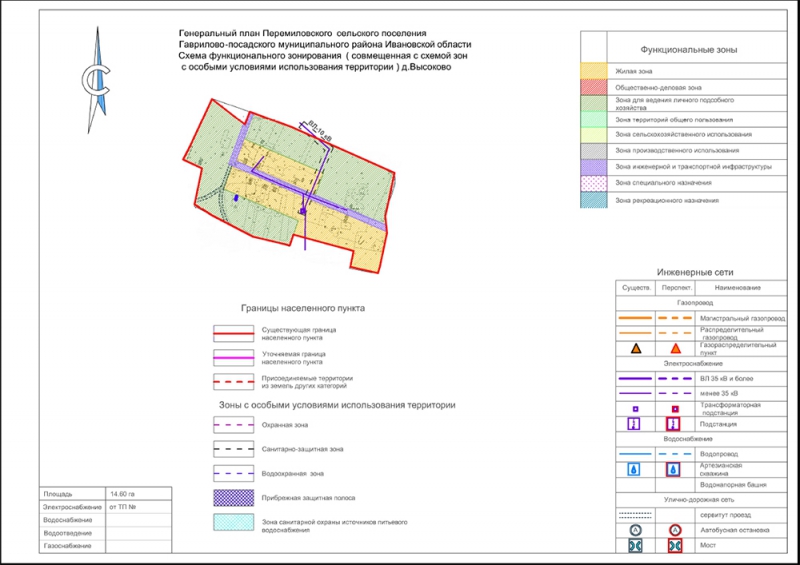Viewport: 800px width, 565px height.
Task: Click existing Водопровод solid blue line
Action: tap(635, 454)
